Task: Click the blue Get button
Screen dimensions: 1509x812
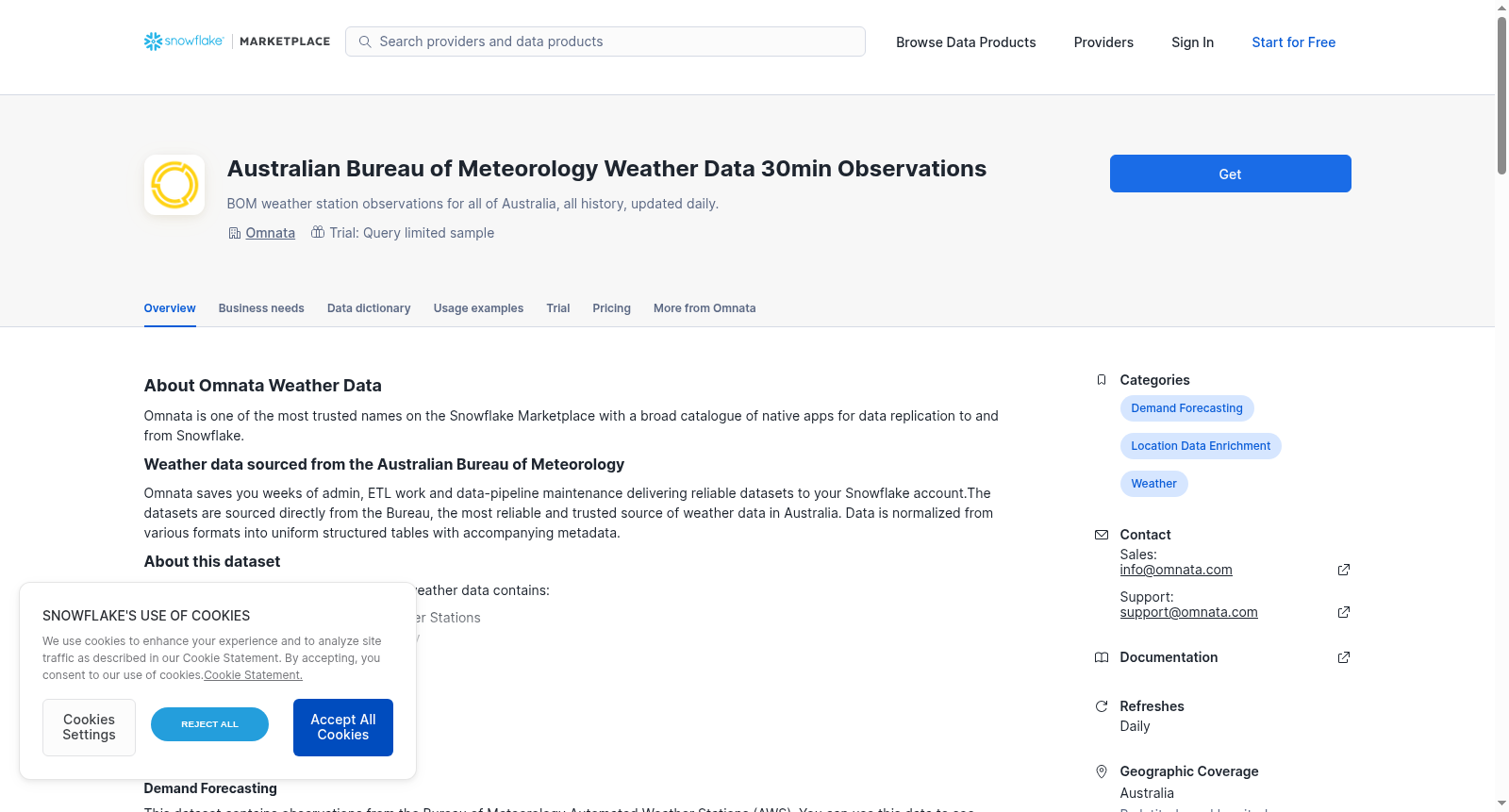Action: point(1230,174)
